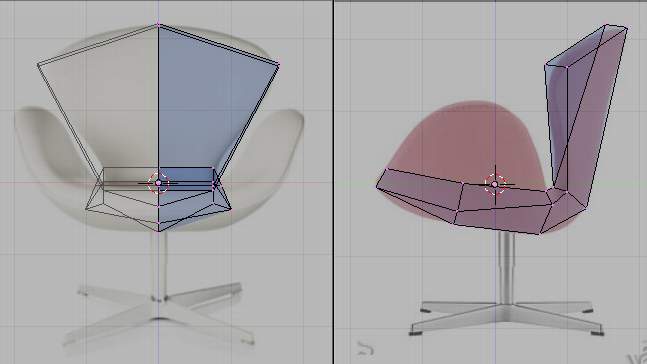Select the rightmost seat vertex in front view

click(231, 210)
